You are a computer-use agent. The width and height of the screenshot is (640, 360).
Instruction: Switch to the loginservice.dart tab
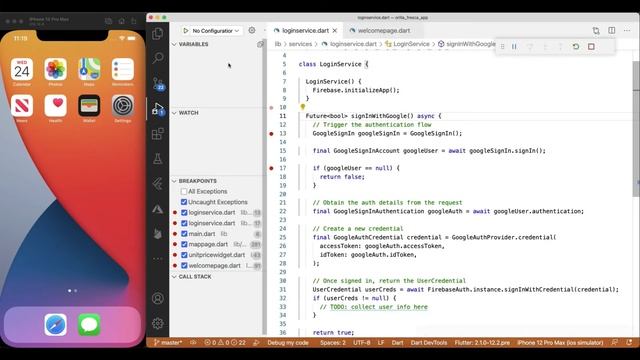pyautogui.click(x=305, y=31)
